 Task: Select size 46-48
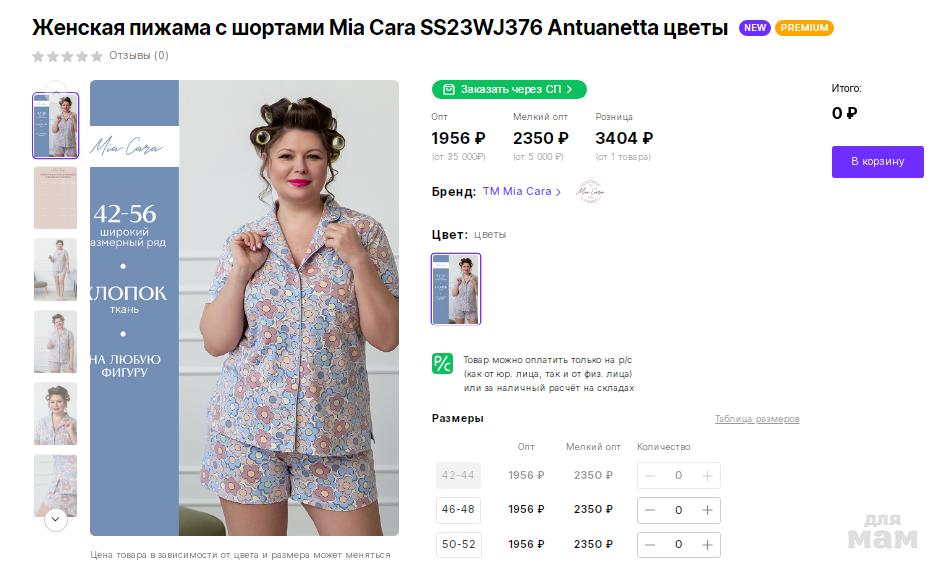point(458,510)
